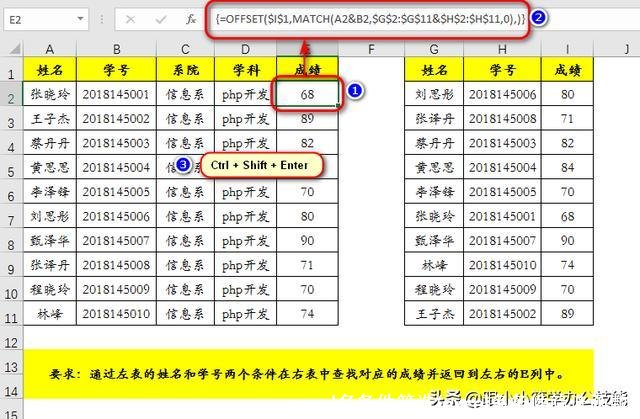The height and width of the screenshot is (419, 640).
Task: Click cell E4 containing 82
Action: [x=307, y=143]
